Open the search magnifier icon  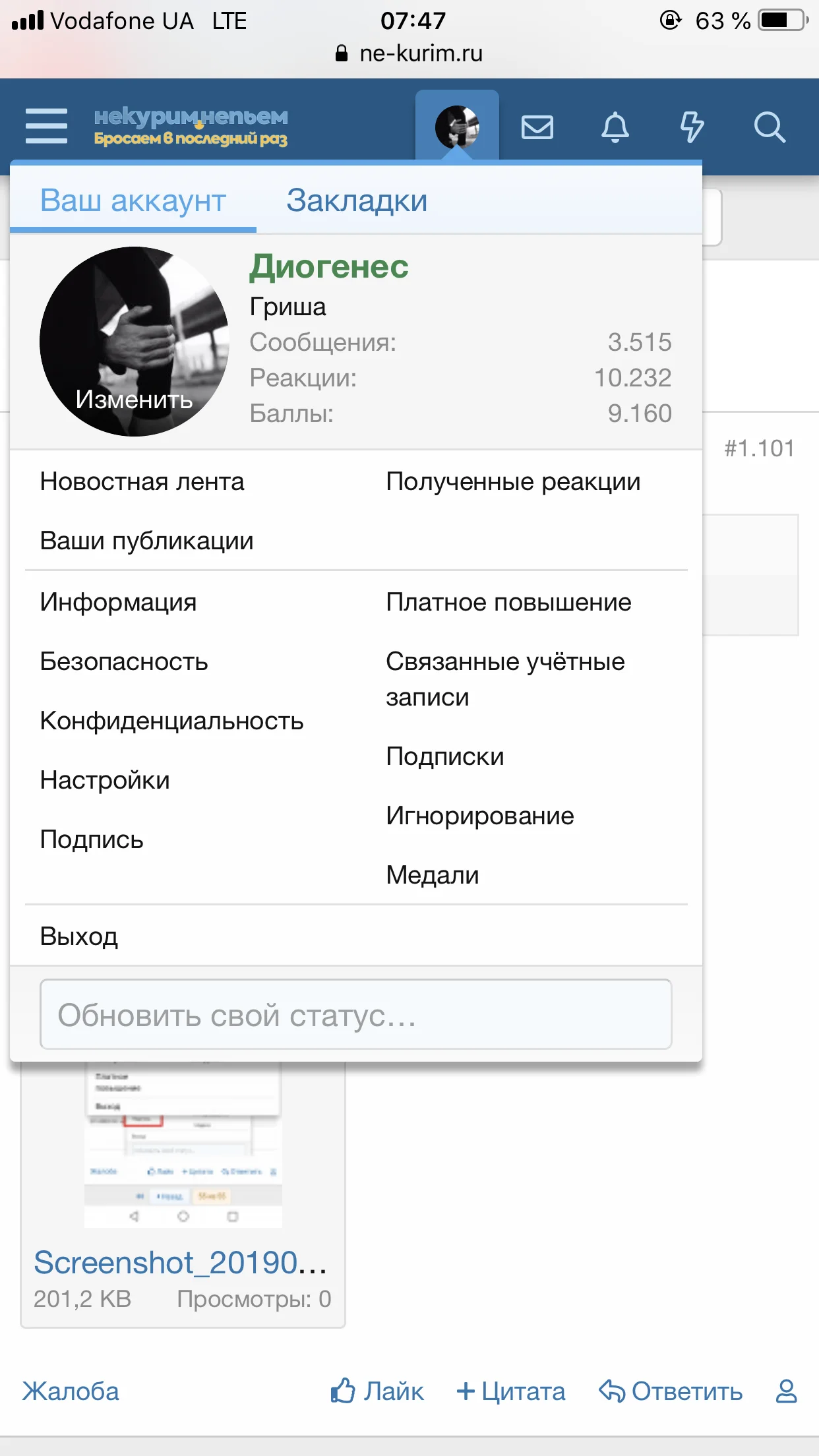[x=770, y=127]
